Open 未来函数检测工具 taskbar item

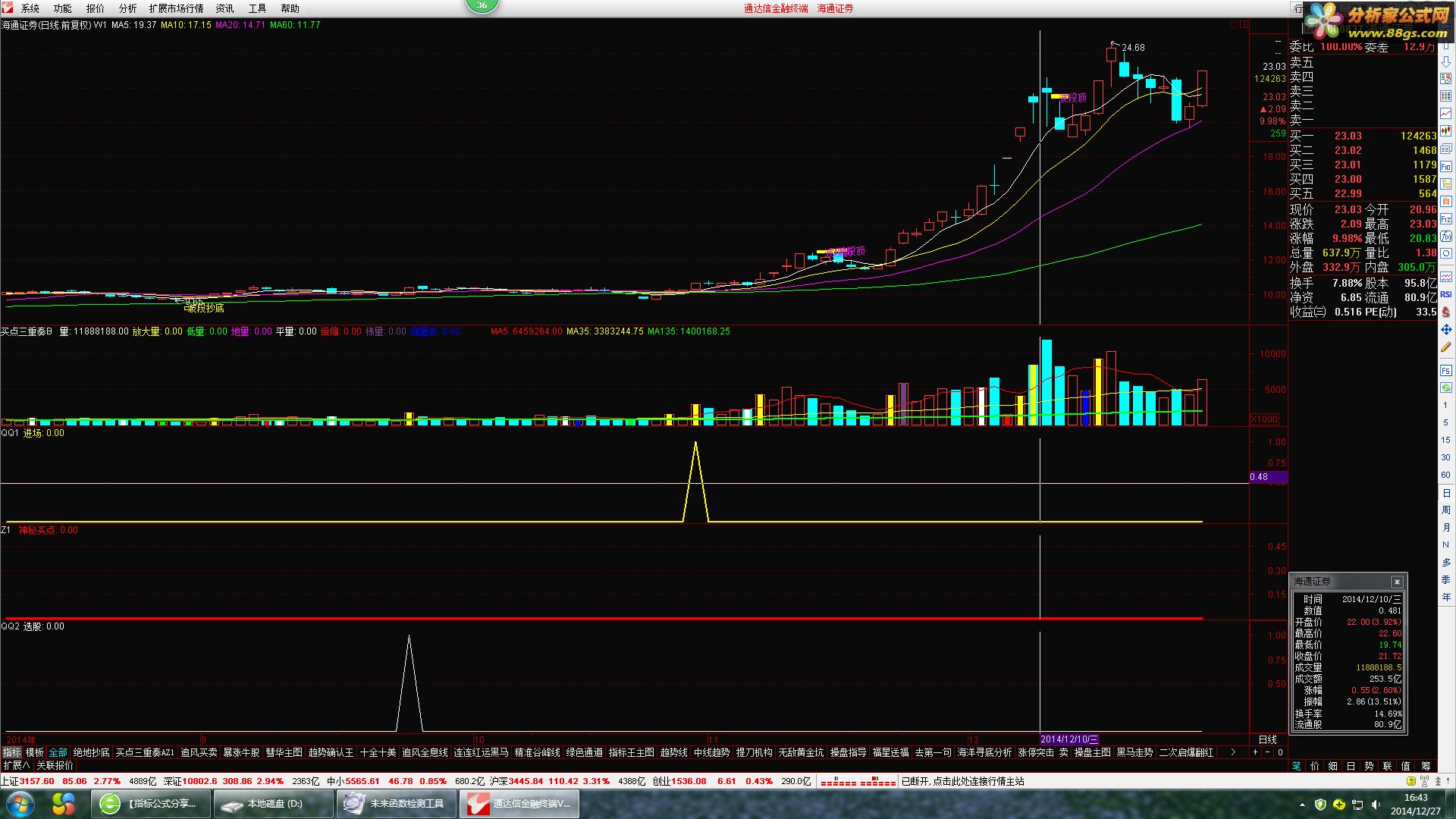tap(397, 804)
